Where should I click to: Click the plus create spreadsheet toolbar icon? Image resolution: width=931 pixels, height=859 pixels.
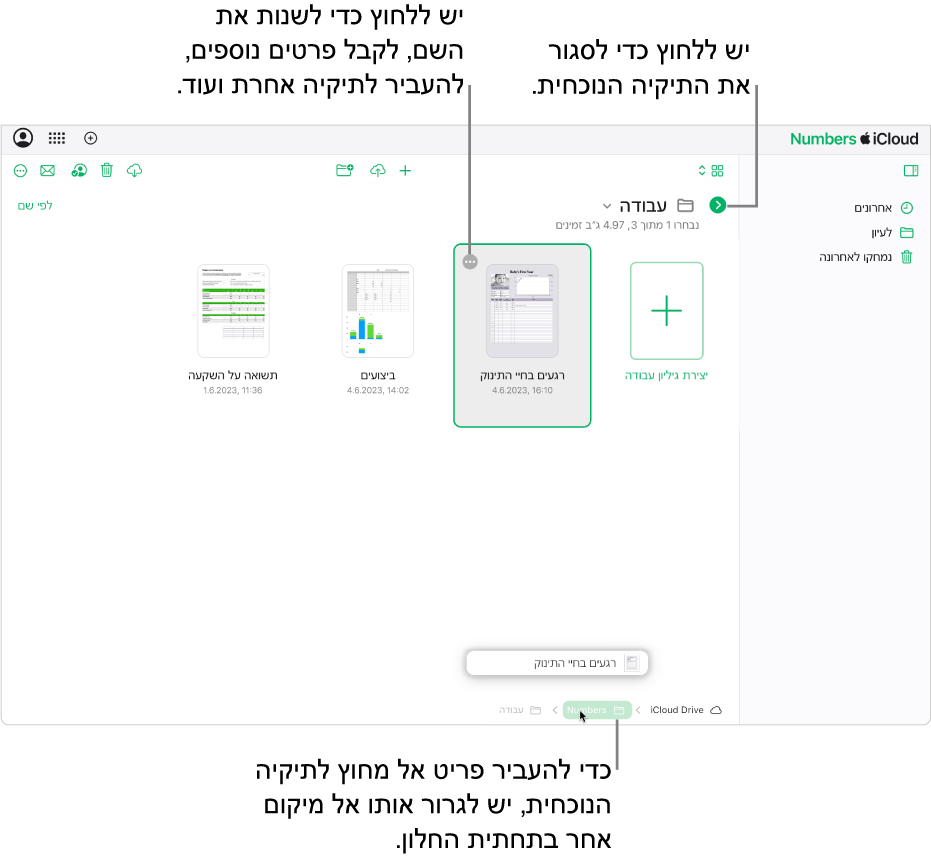point(406,171)
